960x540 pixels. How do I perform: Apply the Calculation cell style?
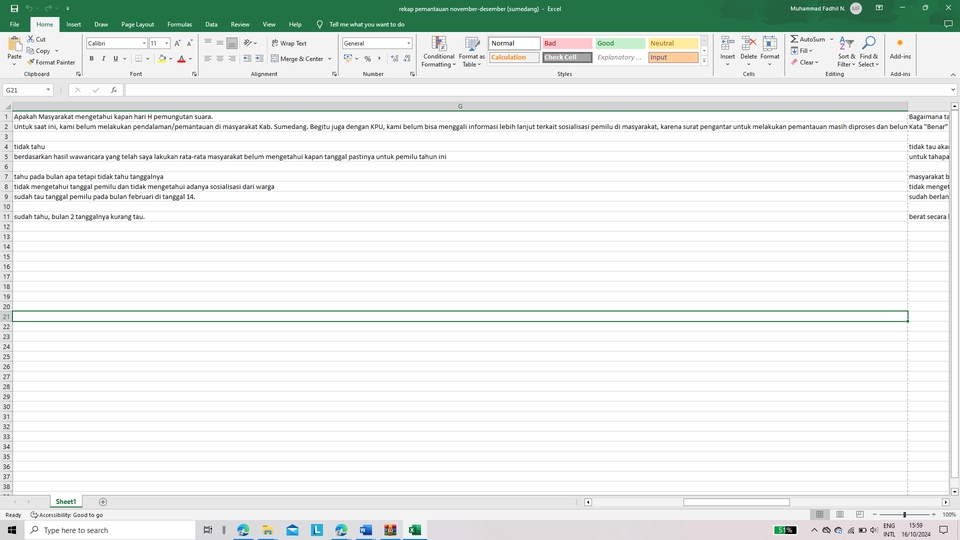(514, 58)
